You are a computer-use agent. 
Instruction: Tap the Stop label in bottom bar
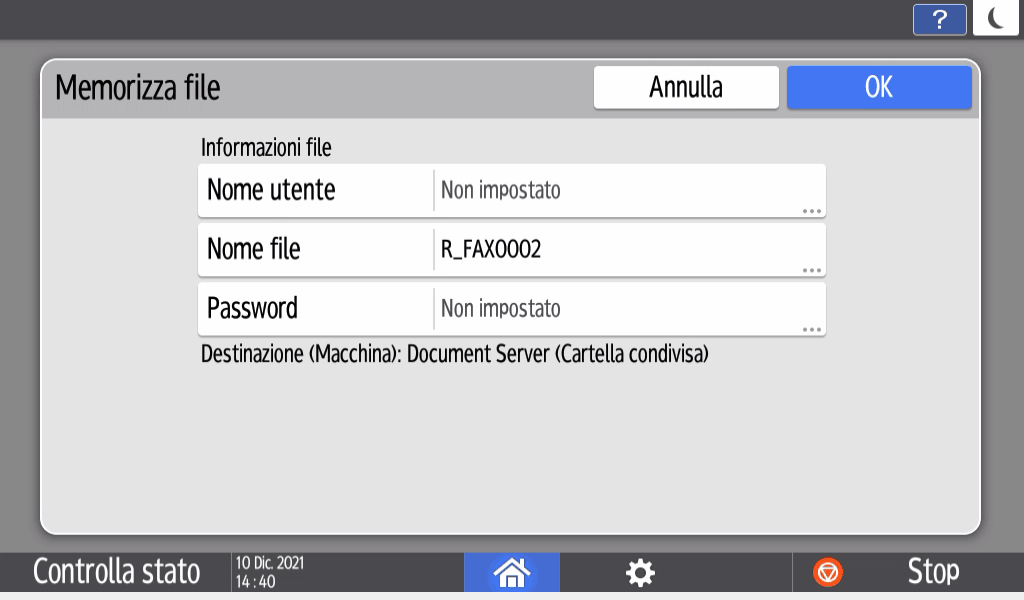[x=933, y=572]
